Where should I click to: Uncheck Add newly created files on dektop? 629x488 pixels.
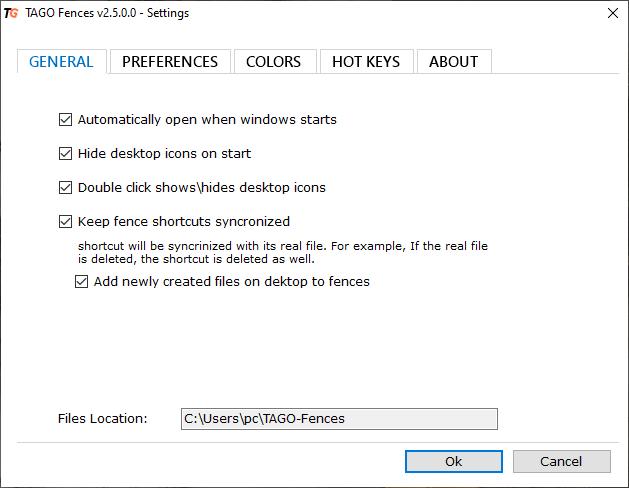coord(81,281)
